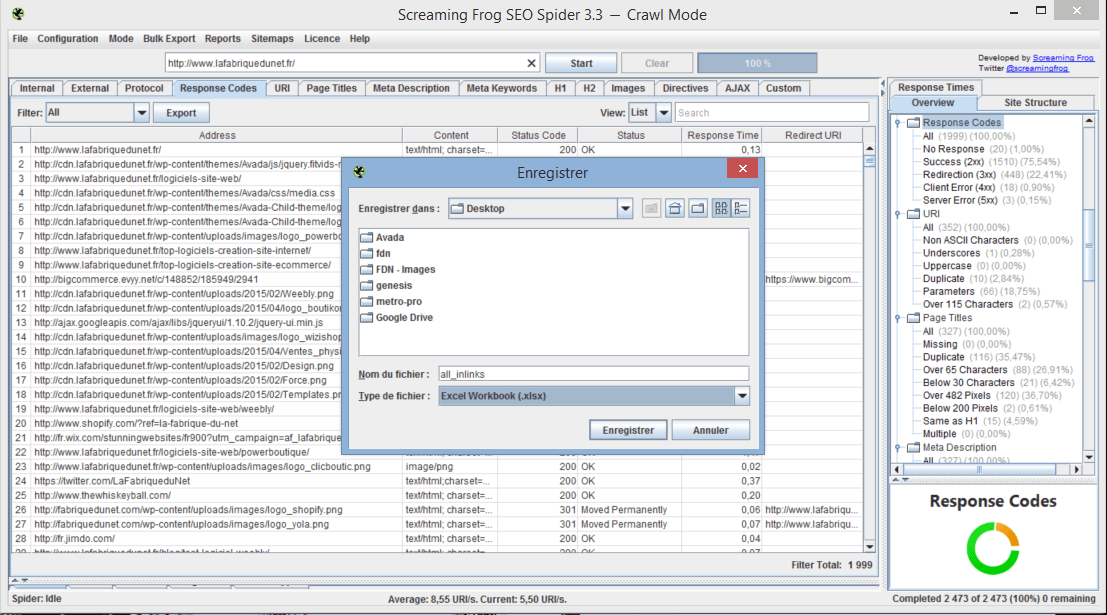The height and width of the screenshot is (615, 1107).
Task: Switch to the Page Titles tab
Action: pyautogui.click(x=331, y=88)
